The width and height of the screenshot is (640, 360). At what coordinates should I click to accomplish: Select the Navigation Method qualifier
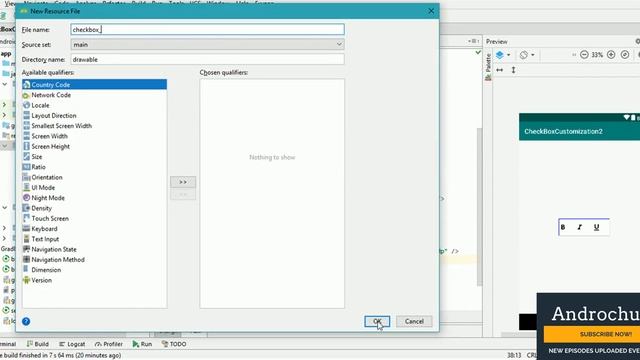point(94,260)
